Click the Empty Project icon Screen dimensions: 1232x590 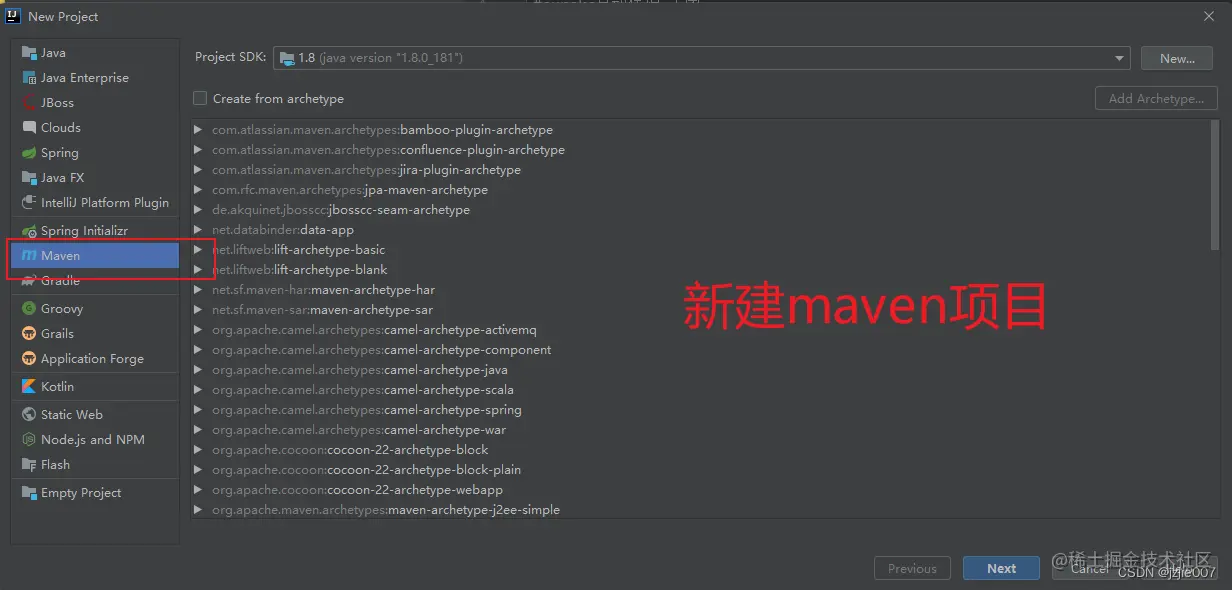pyautogui.click(x=30, y=492)
